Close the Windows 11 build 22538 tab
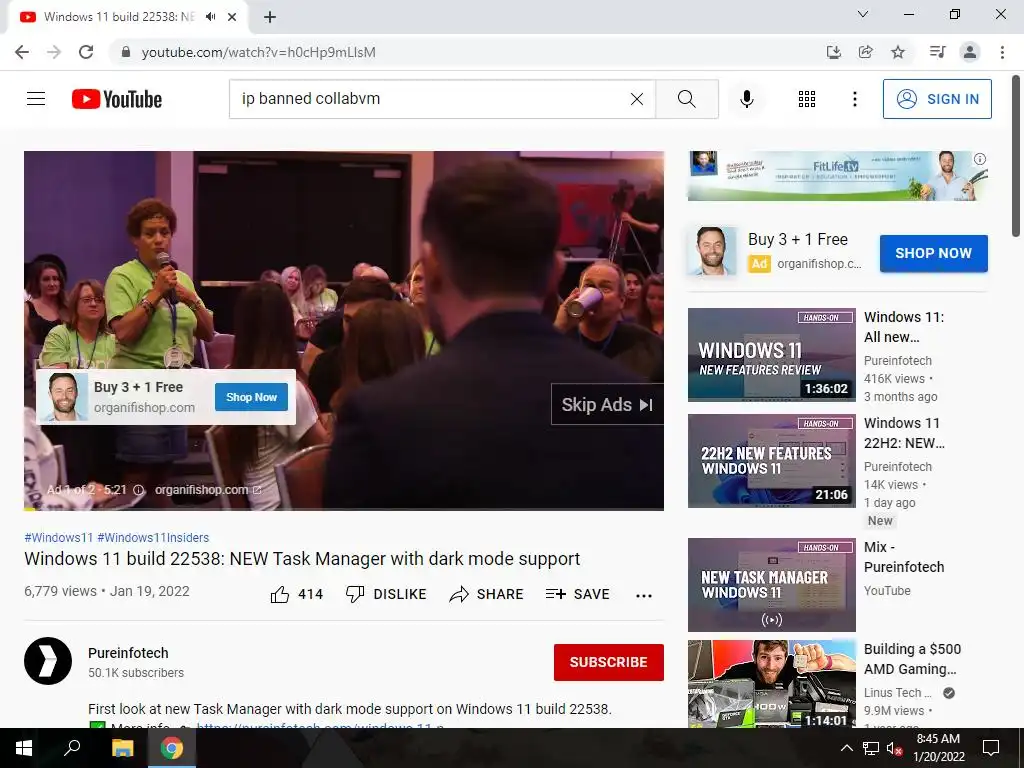The height and width of the screenshot is (768, 1024). [232, 17]
